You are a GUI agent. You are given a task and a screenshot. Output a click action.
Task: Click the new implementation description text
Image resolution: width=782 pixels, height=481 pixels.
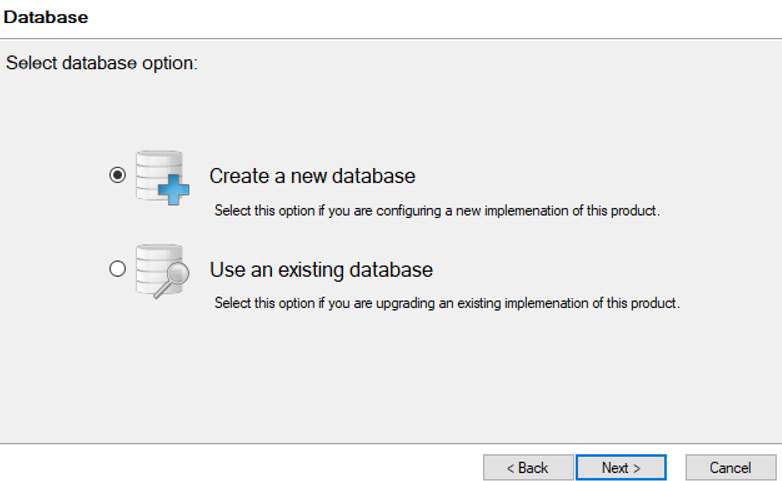click(x=437, y=211)
